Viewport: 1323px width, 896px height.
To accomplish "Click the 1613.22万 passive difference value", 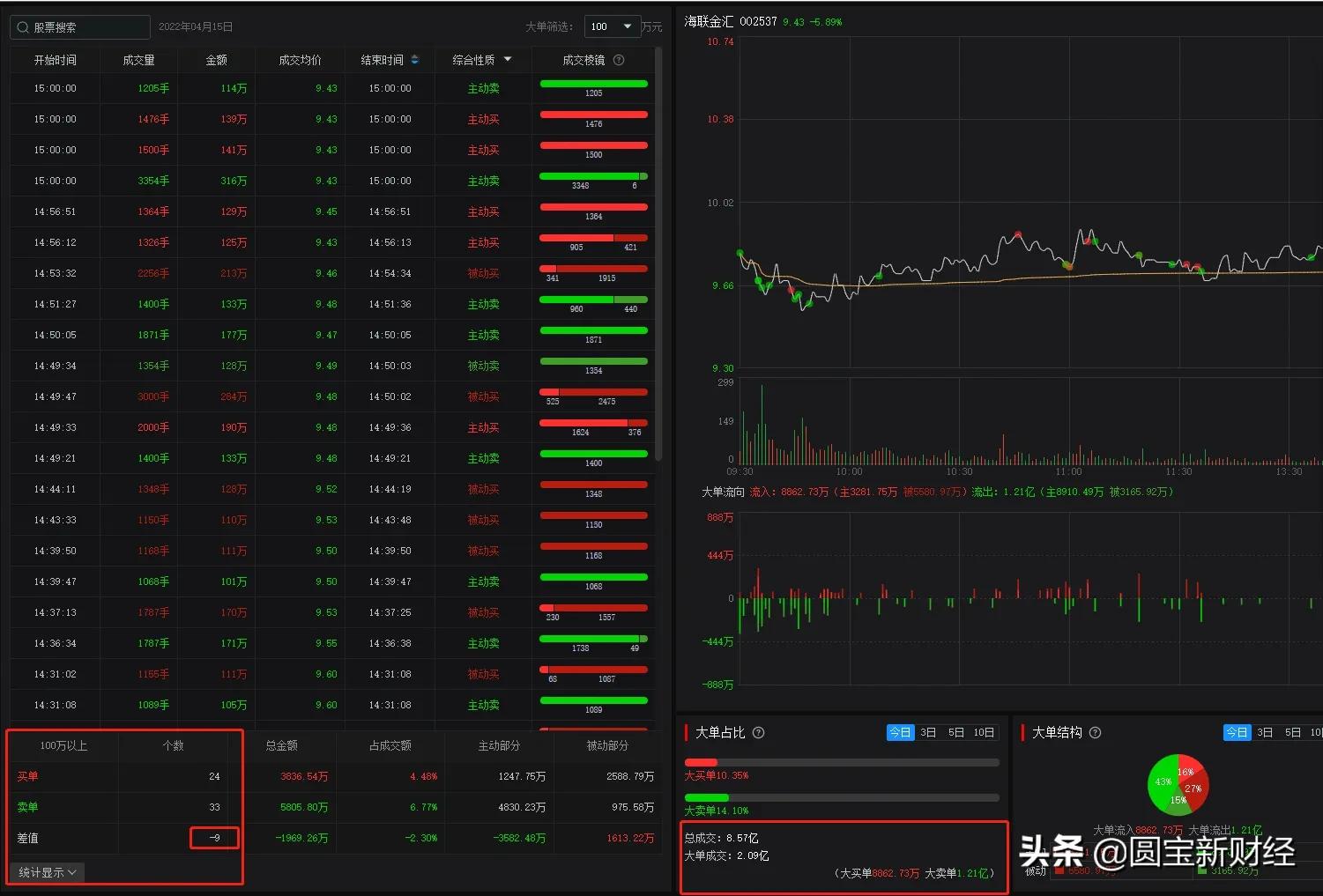I will (x=630, y=838).
